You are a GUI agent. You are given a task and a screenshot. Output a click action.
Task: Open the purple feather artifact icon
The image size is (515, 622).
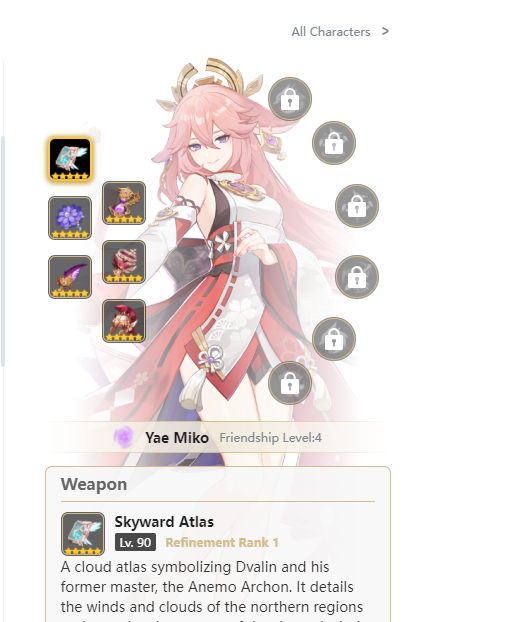click(70, 277)
